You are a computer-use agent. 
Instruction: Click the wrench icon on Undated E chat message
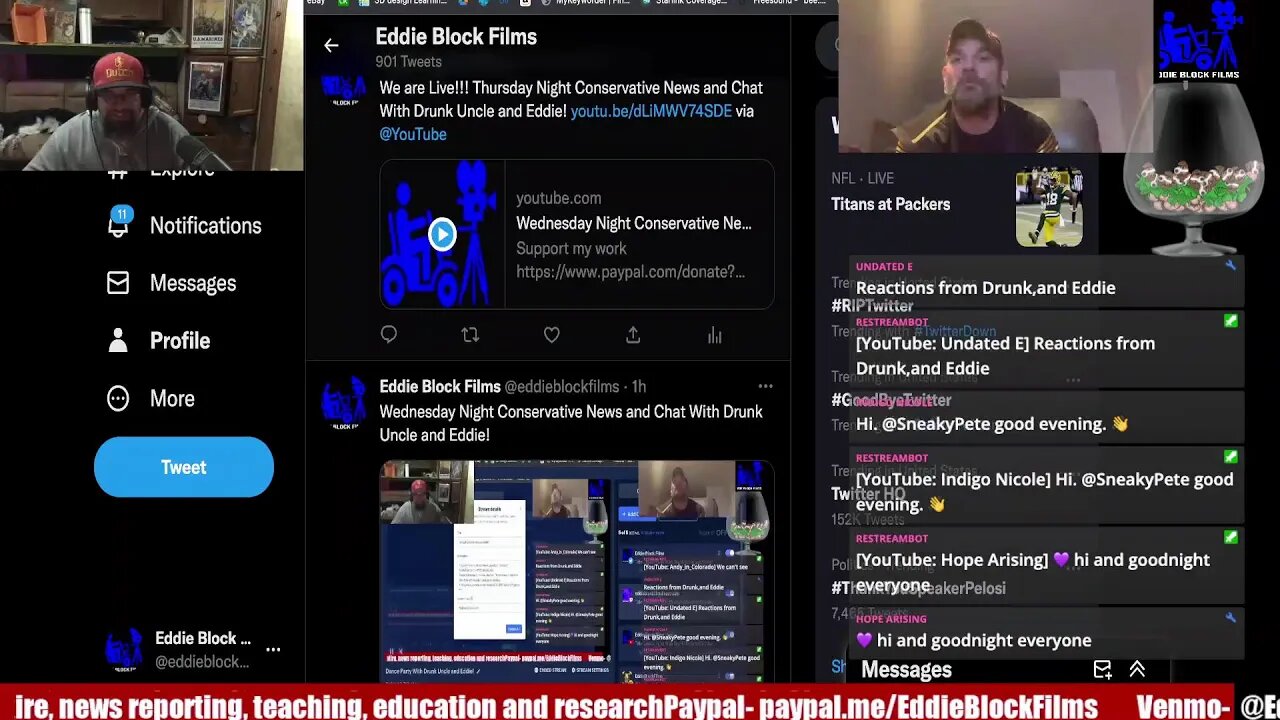(x=1230, y=266)
